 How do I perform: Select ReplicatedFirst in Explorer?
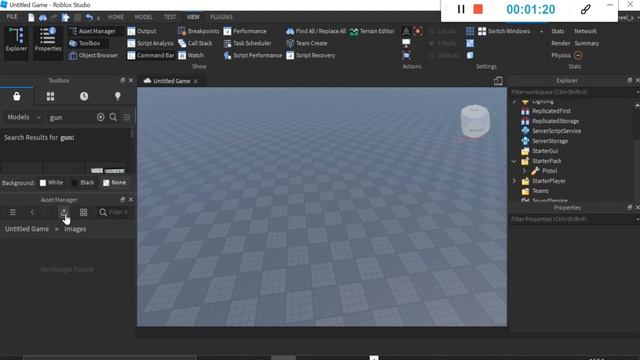(x=551, y=111)
